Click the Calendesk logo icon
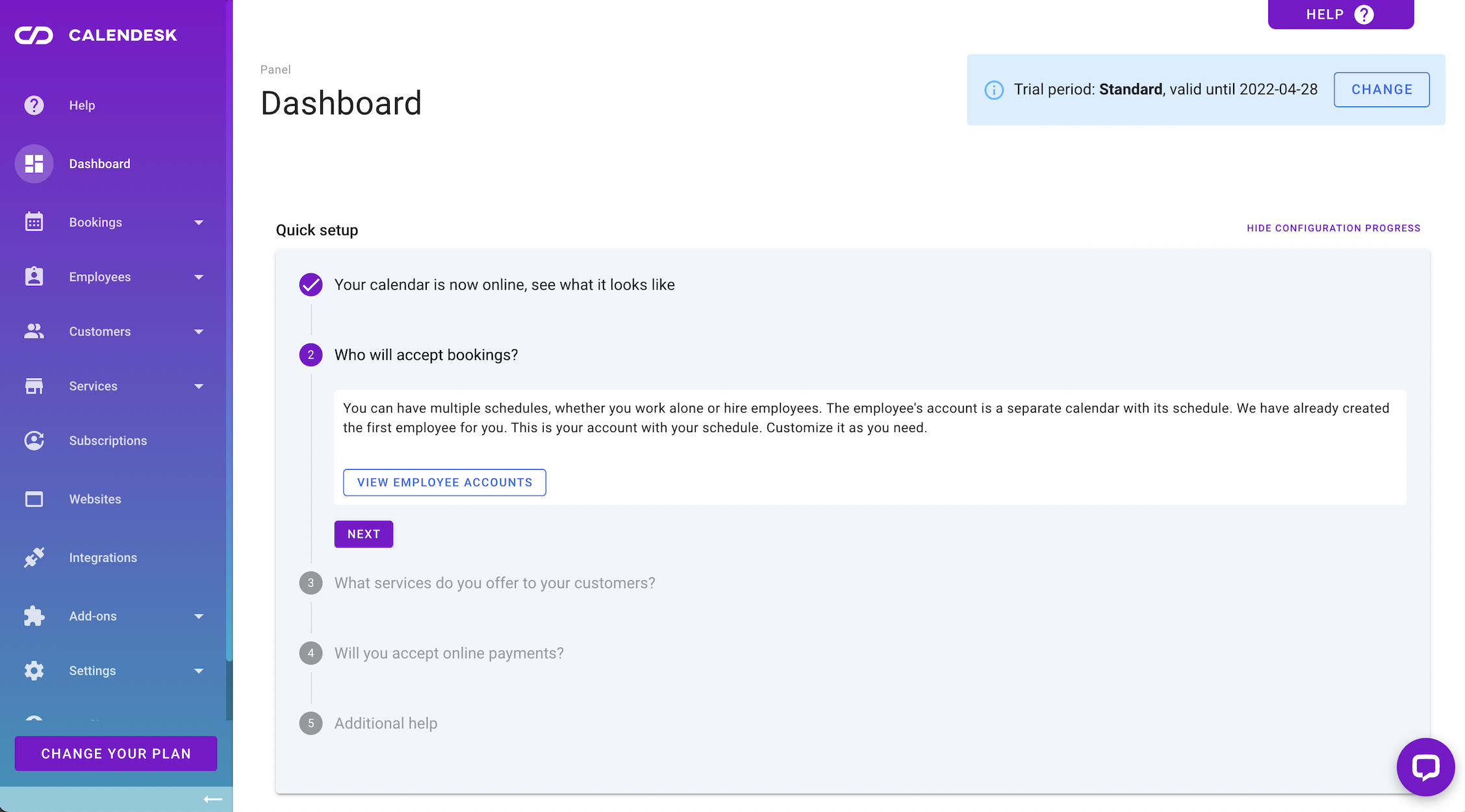The image size is (1465, 812). pyautogui.click(x=34, y=35)
